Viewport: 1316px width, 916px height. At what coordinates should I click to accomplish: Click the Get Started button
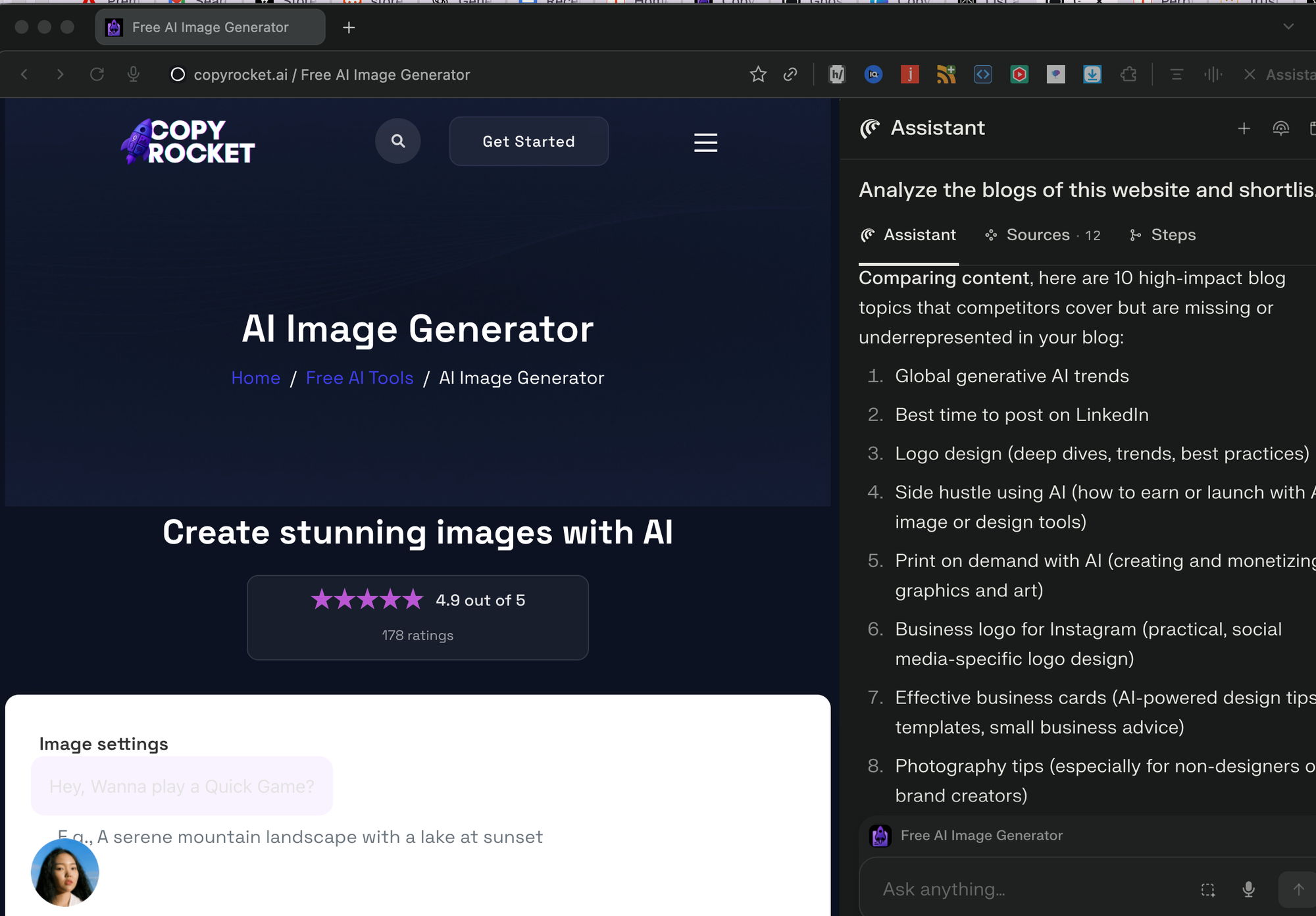tap(528, 141)
